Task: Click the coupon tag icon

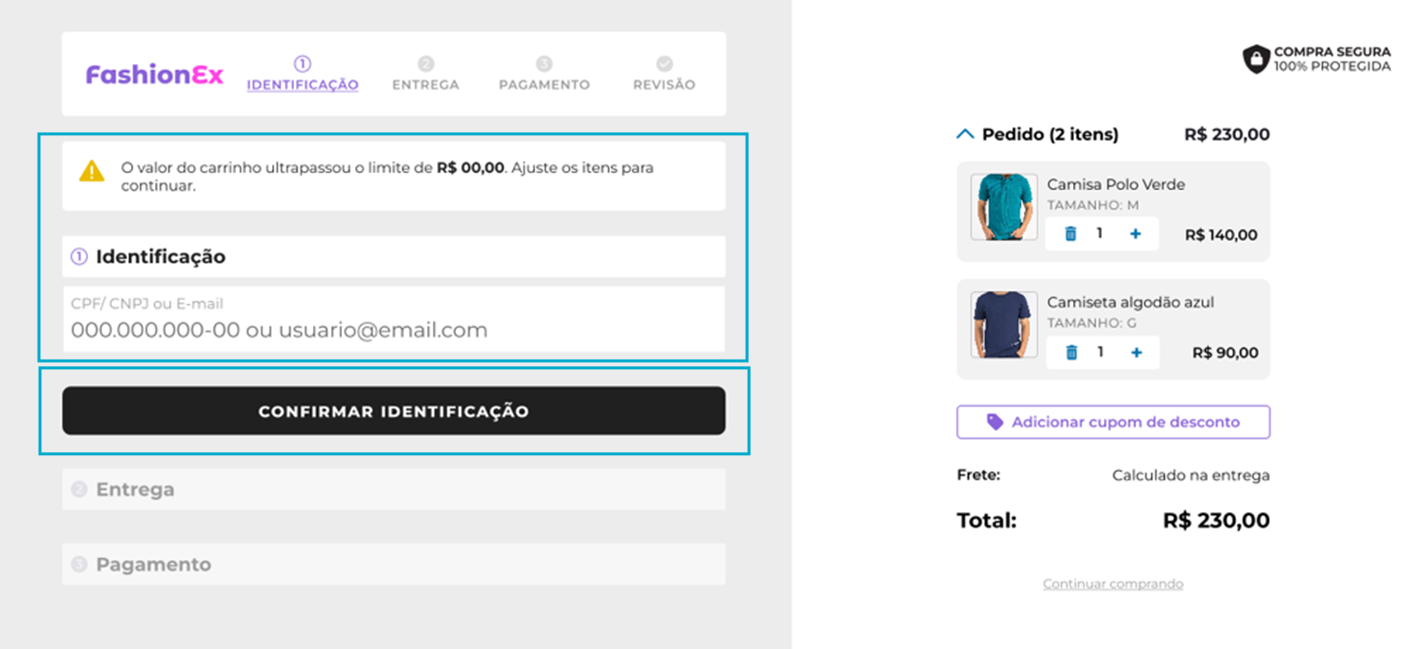Action: coord(994,422)
